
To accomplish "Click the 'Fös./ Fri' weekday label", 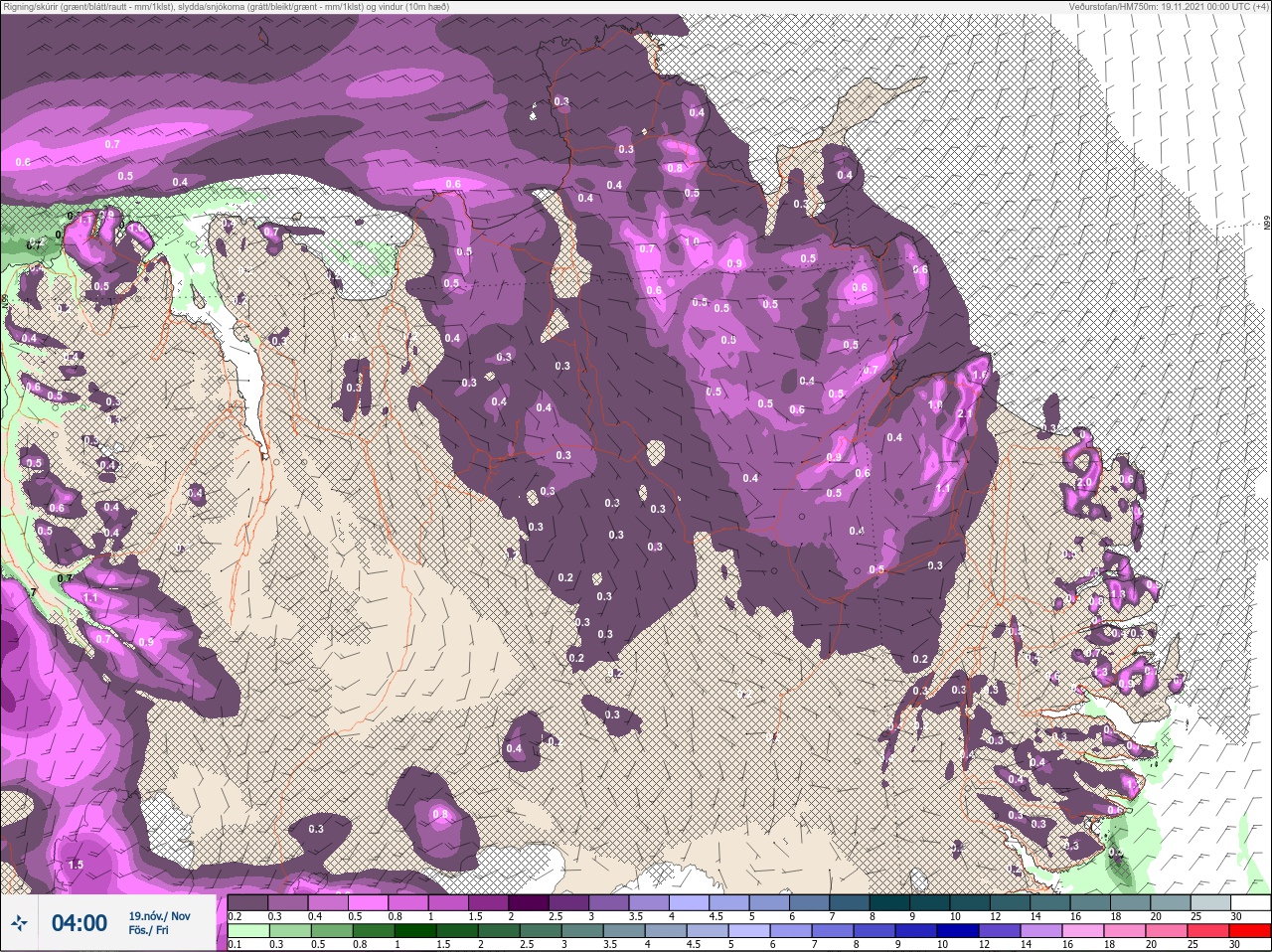I will [148, 930].
